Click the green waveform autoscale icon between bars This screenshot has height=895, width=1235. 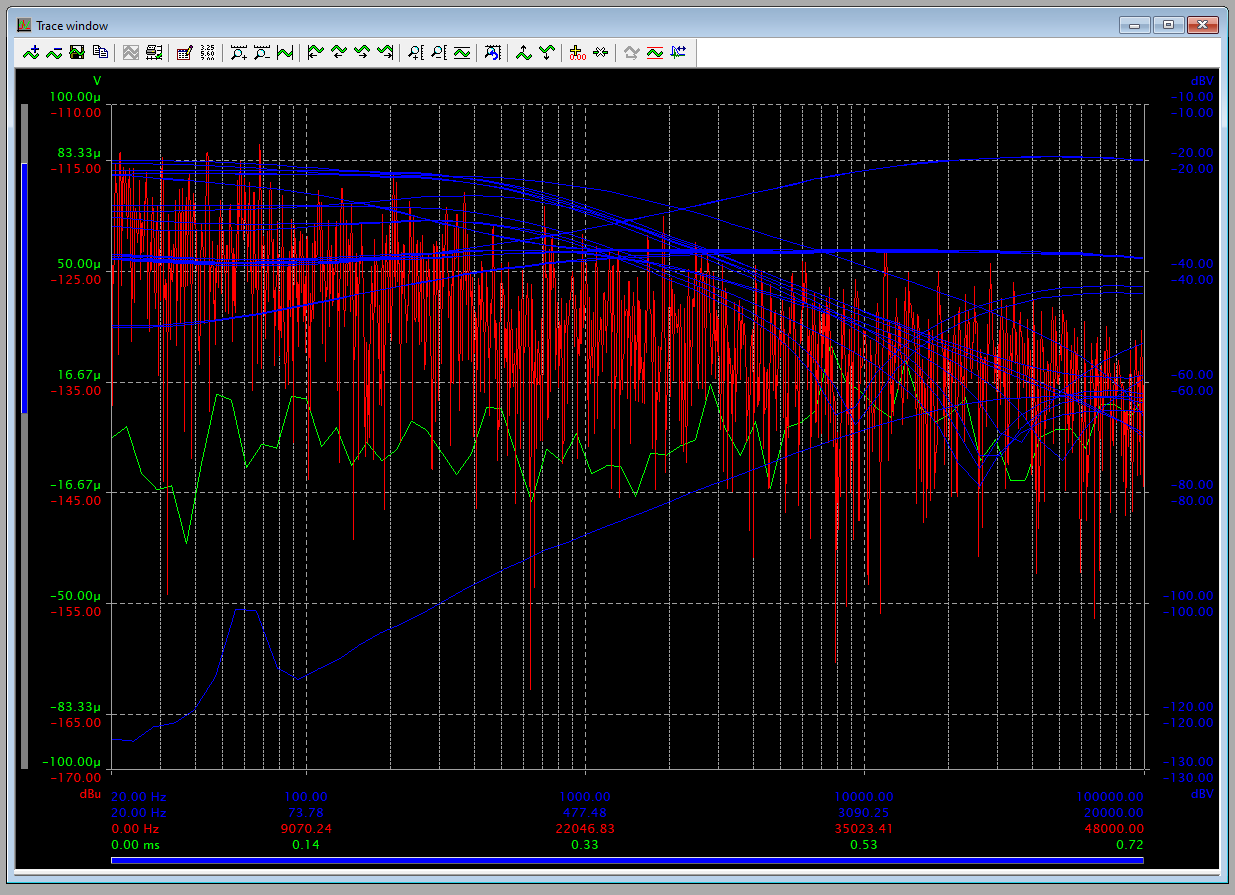[x=285, y=53]
